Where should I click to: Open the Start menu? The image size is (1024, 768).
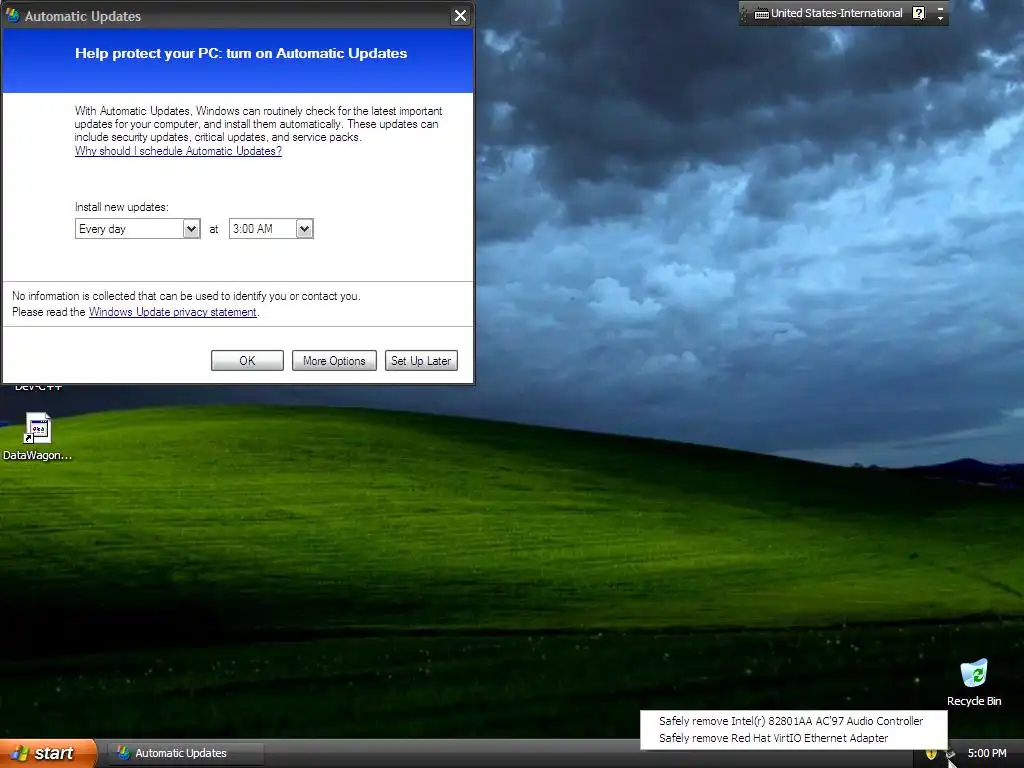point(48,754)
